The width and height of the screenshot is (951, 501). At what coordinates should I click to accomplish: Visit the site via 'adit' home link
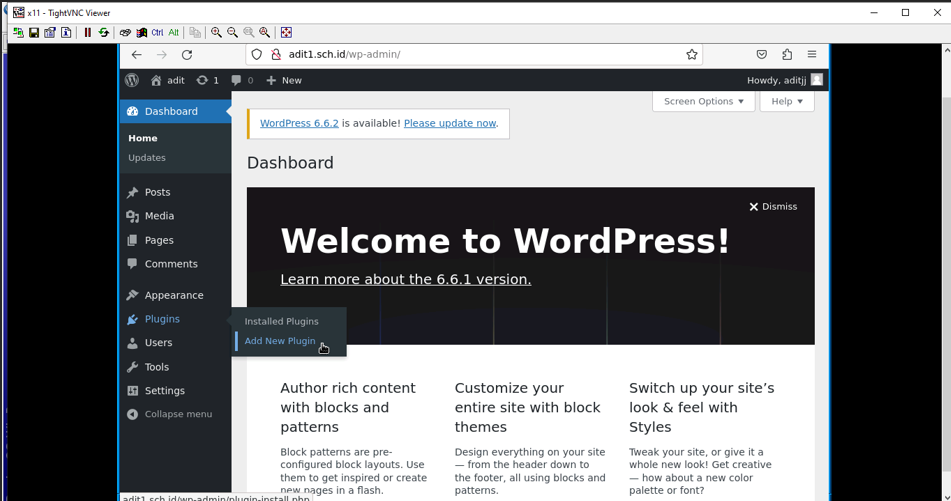tap(168, 80)
